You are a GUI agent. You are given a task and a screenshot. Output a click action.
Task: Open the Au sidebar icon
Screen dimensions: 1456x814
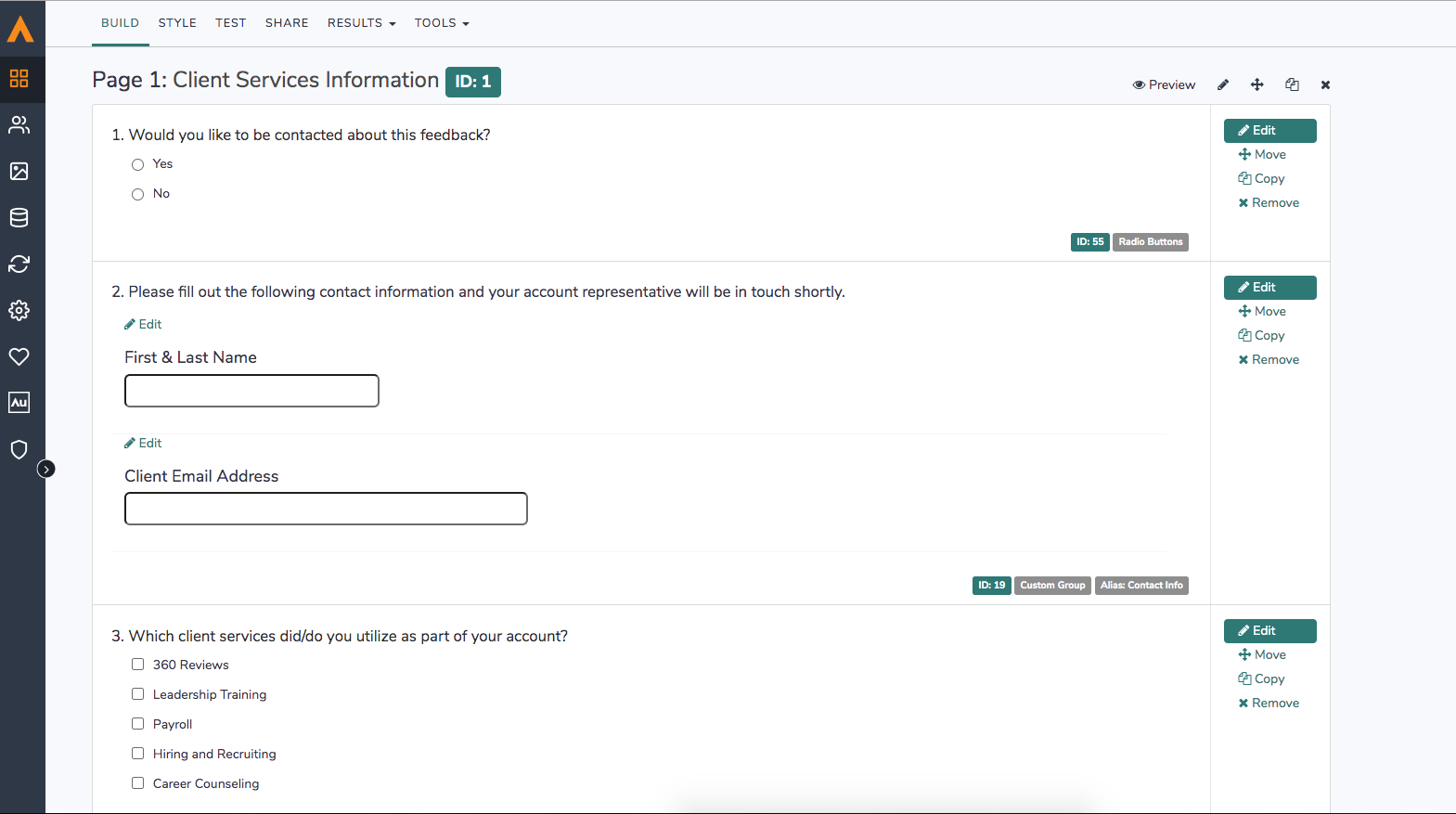[19, 403]
